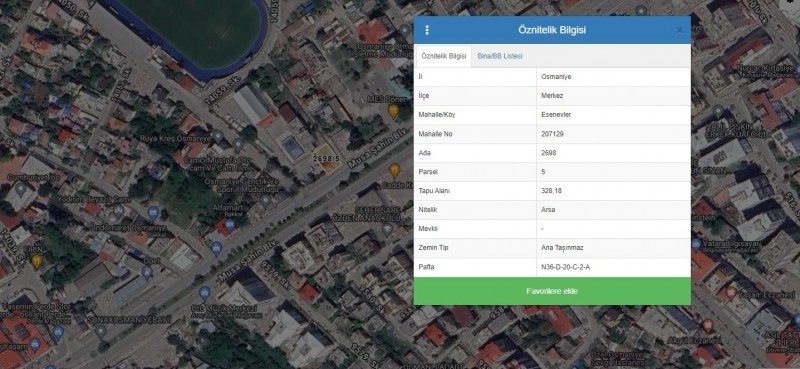Click the green Favorilere ekle button
Screen dimensions: 800x369
[x=552, y=291]
